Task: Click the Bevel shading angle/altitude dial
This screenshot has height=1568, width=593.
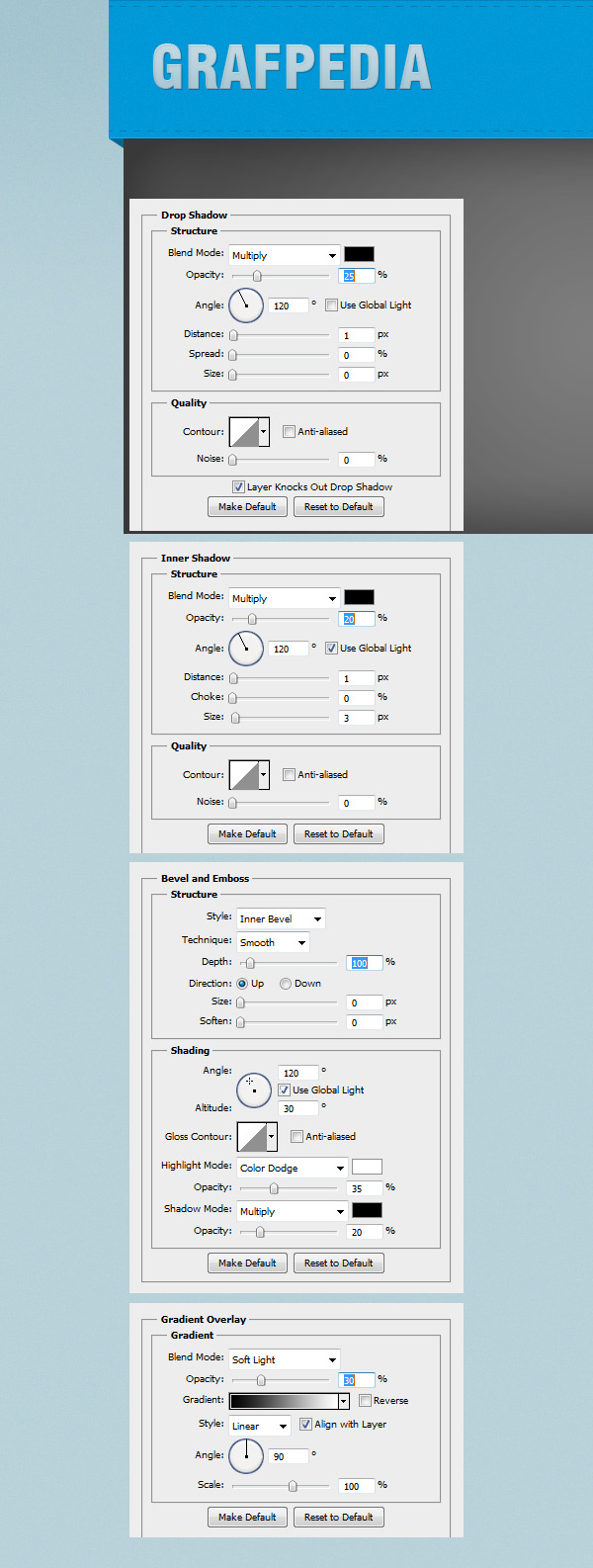Action: [254, 1090]
